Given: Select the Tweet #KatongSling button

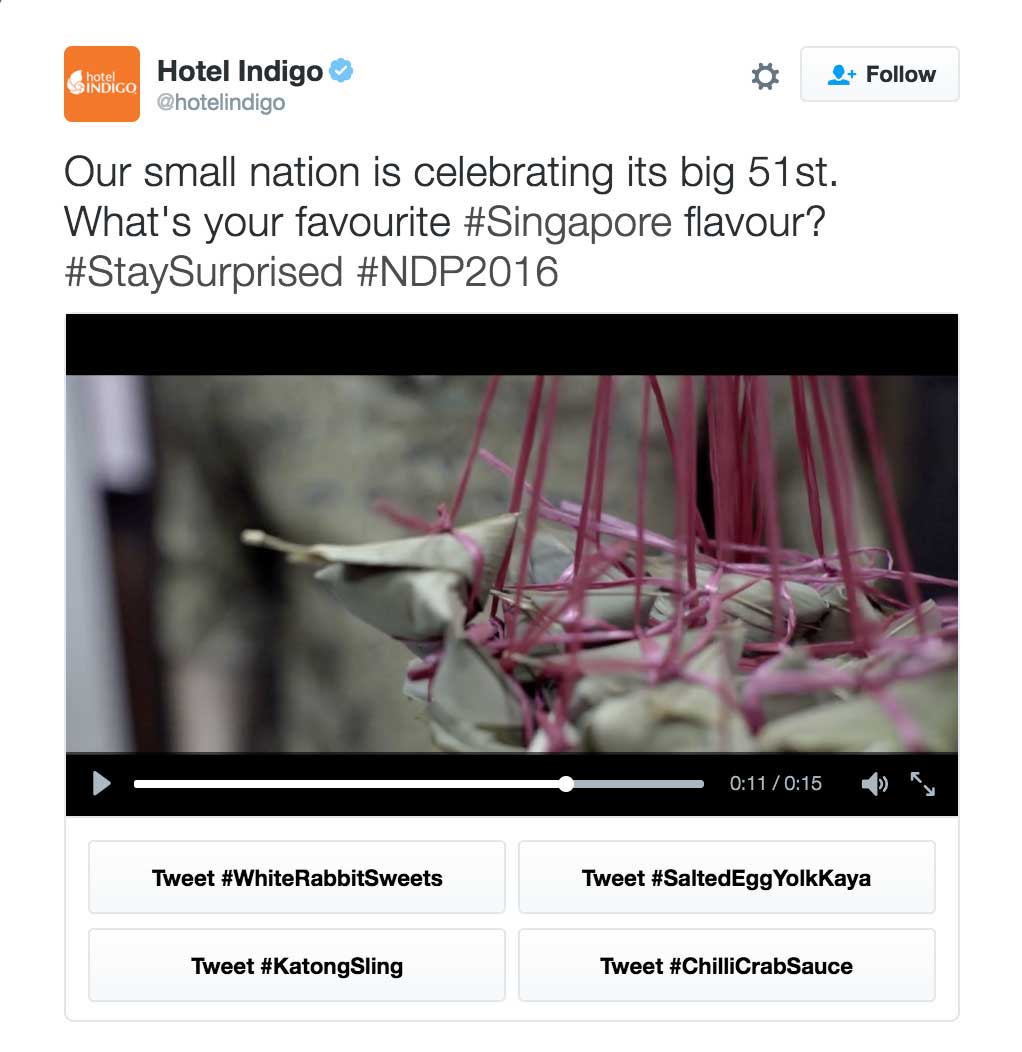Looking at the screenshot, I should (297, 965).
